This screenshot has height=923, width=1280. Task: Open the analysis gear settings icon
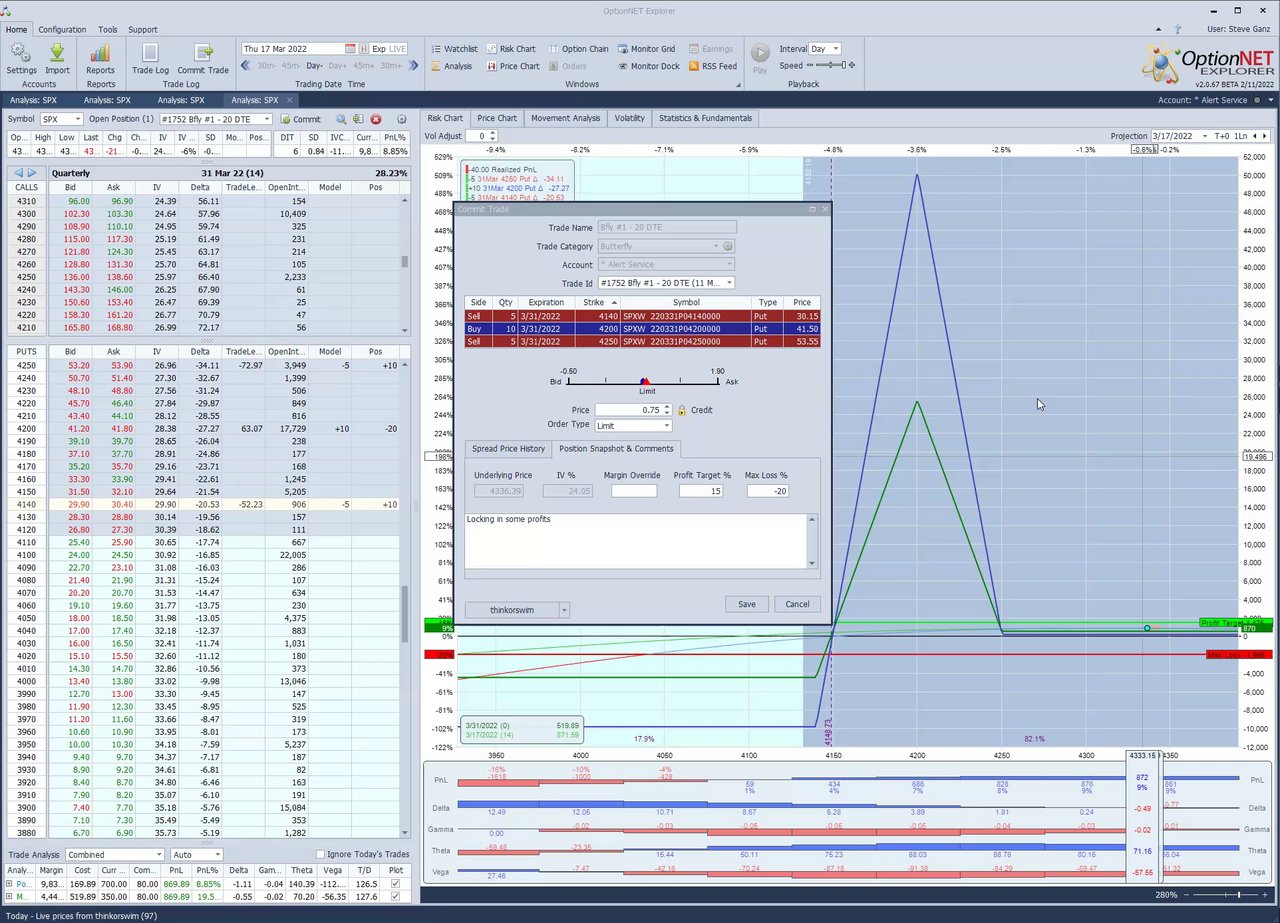pyautogui.click(x=402, y=119)
